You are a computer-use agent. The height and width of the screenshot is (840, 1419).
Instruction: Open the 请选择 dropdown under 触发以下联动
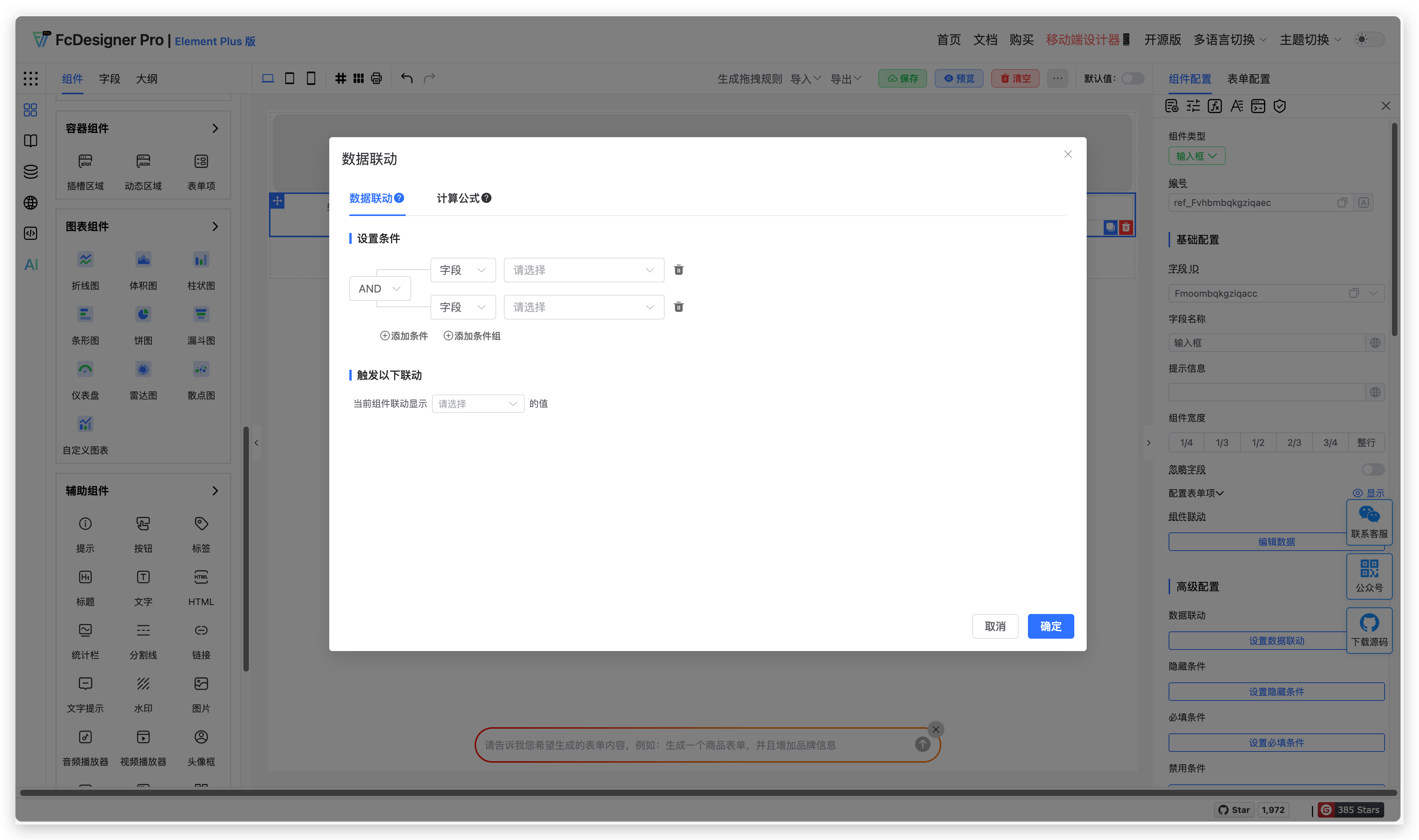pos(477,404)
